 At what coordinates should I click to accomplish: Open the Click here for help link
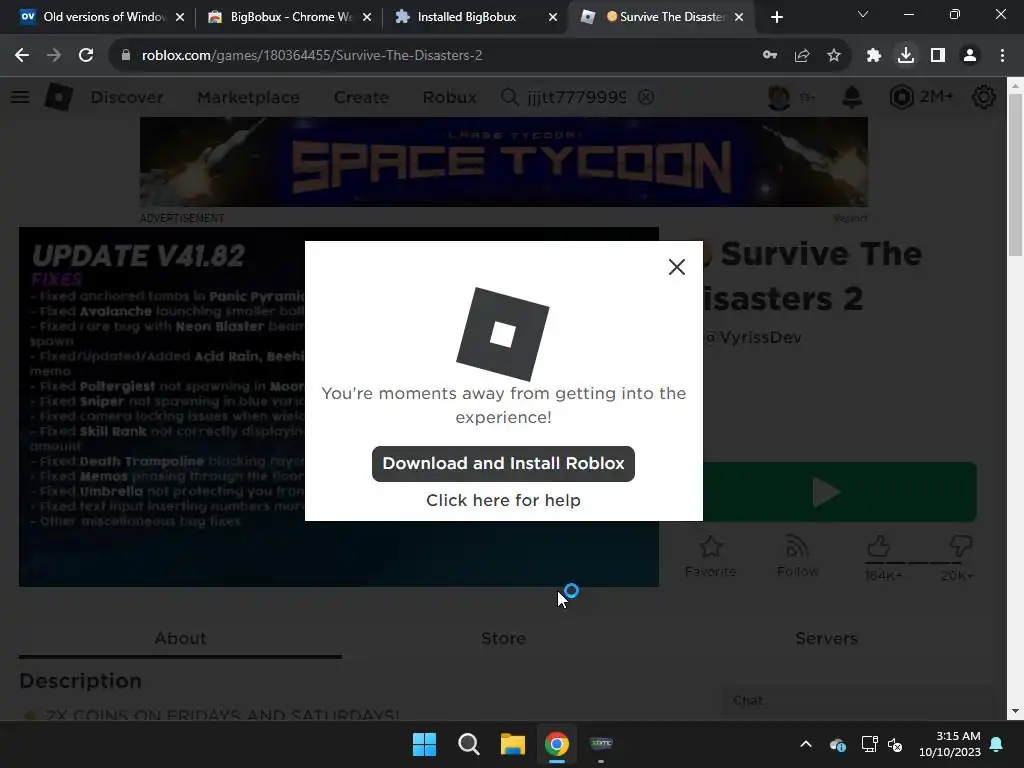tap(503, 500)
